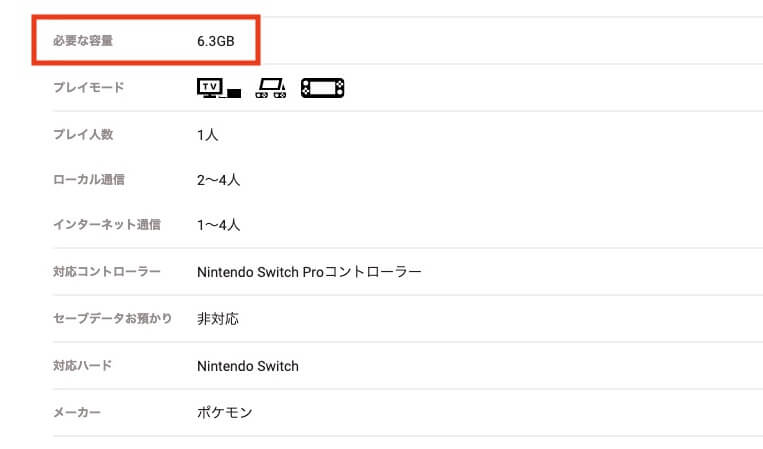Click the プレイ人数 label
763x449 pixels.
83,134
